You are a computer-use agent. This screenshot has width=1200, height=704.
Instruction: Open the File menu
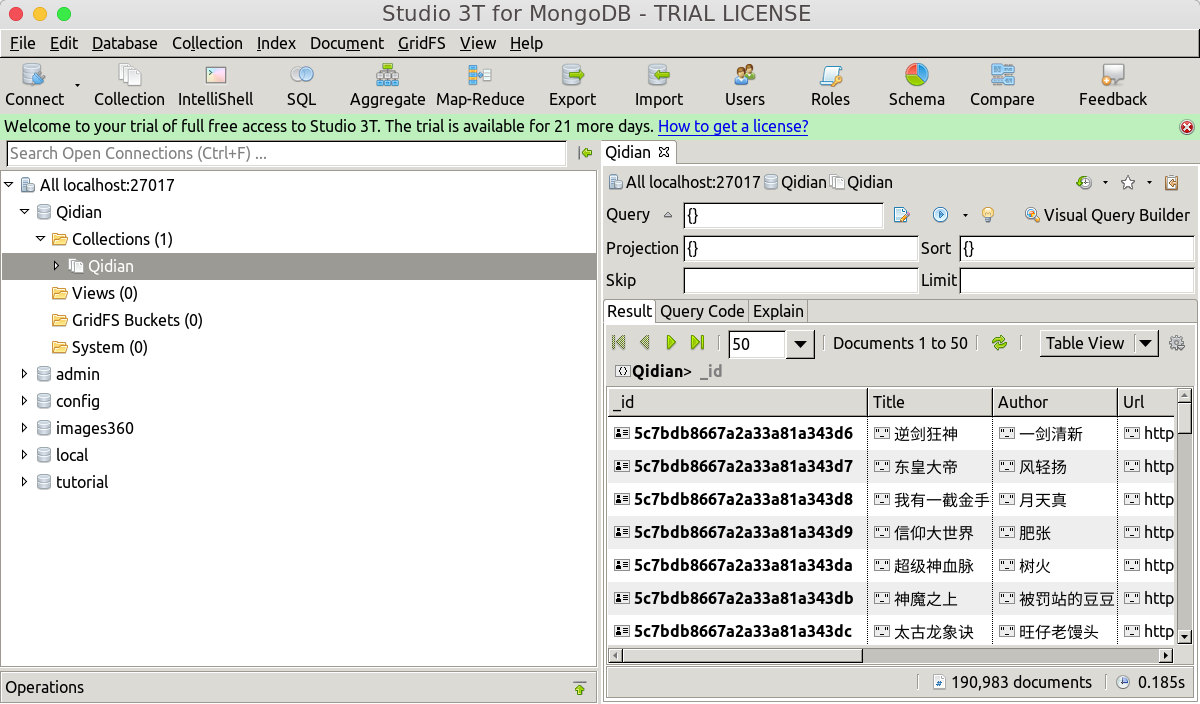[22, 43]
